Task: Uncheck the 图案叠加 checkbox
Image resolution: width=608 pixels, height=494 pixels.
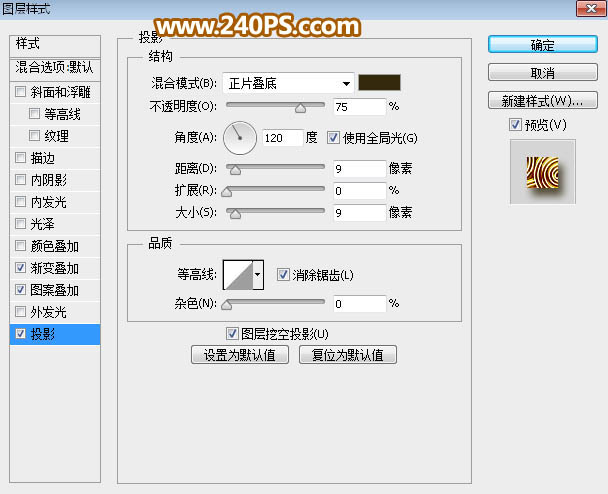Action: pyautogui.click(x=20, y=290)
